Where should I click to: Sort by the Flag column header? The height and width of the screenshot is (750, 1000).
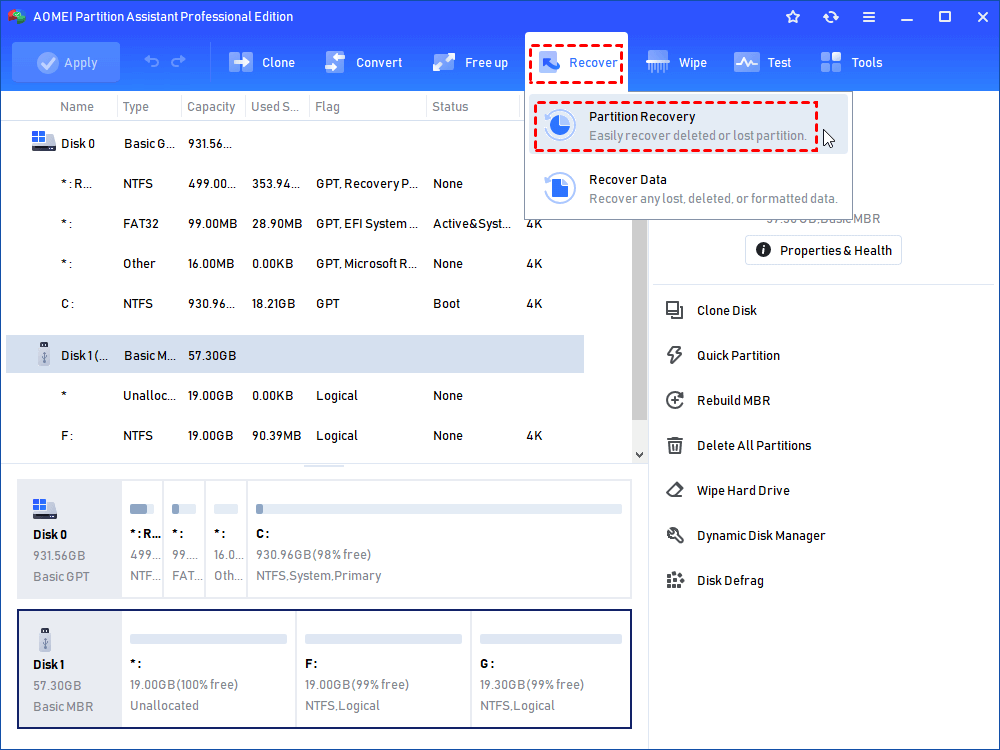(x=327, y=107)
